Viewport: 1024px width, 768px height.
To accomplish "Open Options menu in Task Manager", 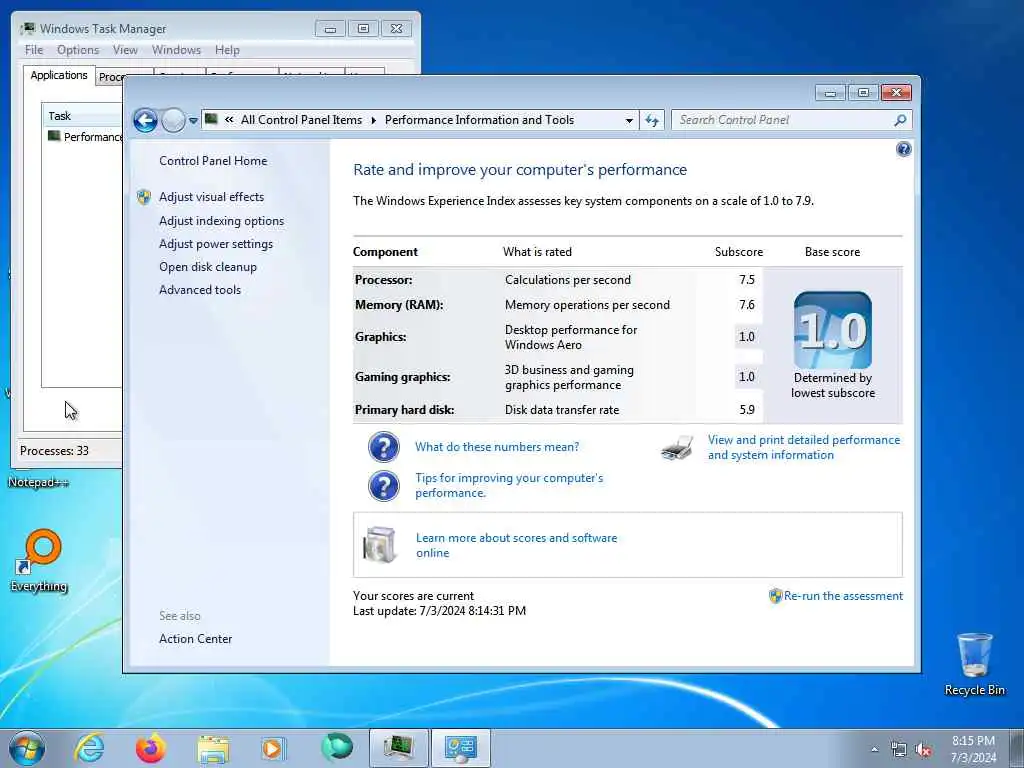I will pyautogui.click(x=78, y=50).
